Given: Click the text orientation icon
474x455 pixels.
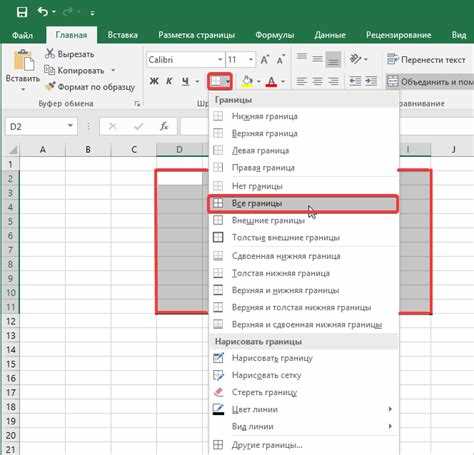Looking at the screenshot, I should (x=356, y=59).
